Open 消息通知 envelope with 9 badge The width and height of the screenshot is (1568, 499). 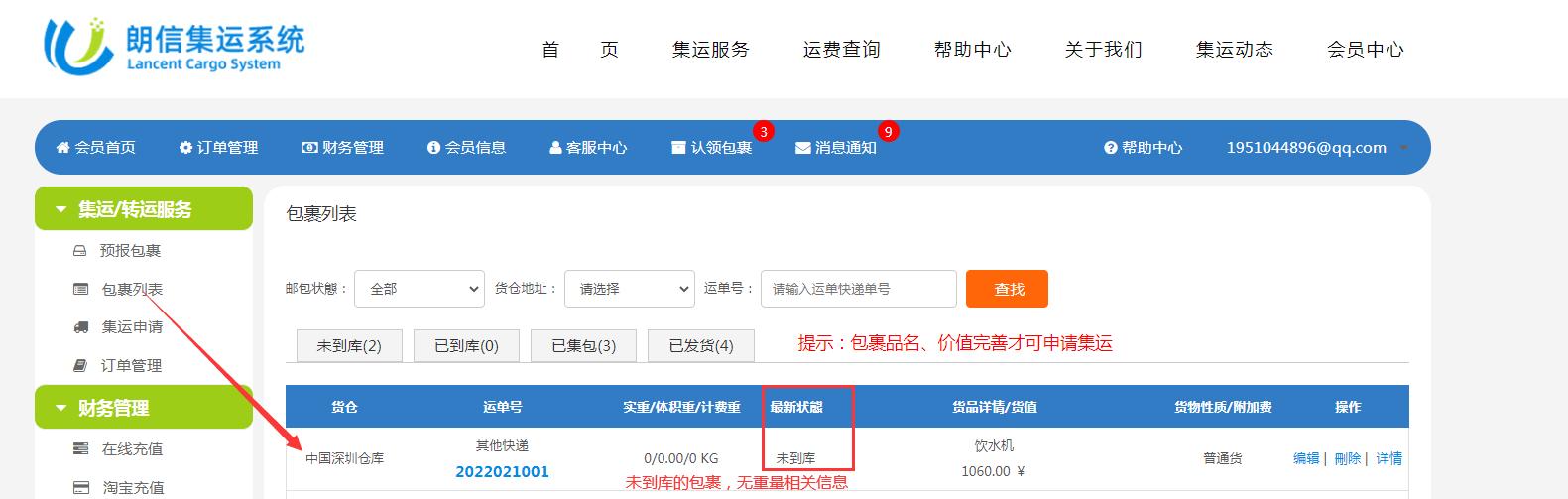(835, 148)
